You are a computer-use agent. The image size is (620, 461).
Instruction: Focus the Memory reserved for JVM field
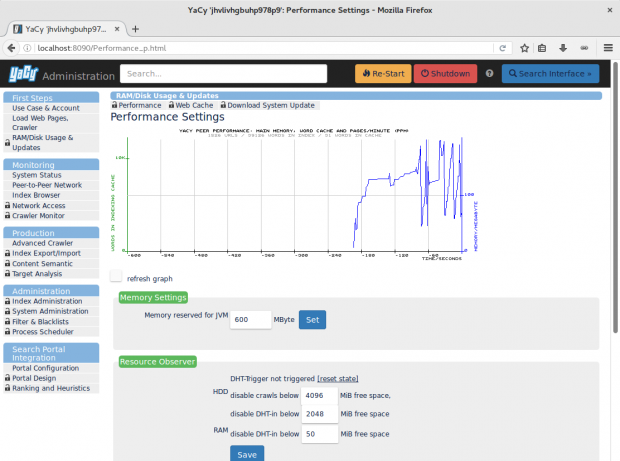(x=250, y=320)
